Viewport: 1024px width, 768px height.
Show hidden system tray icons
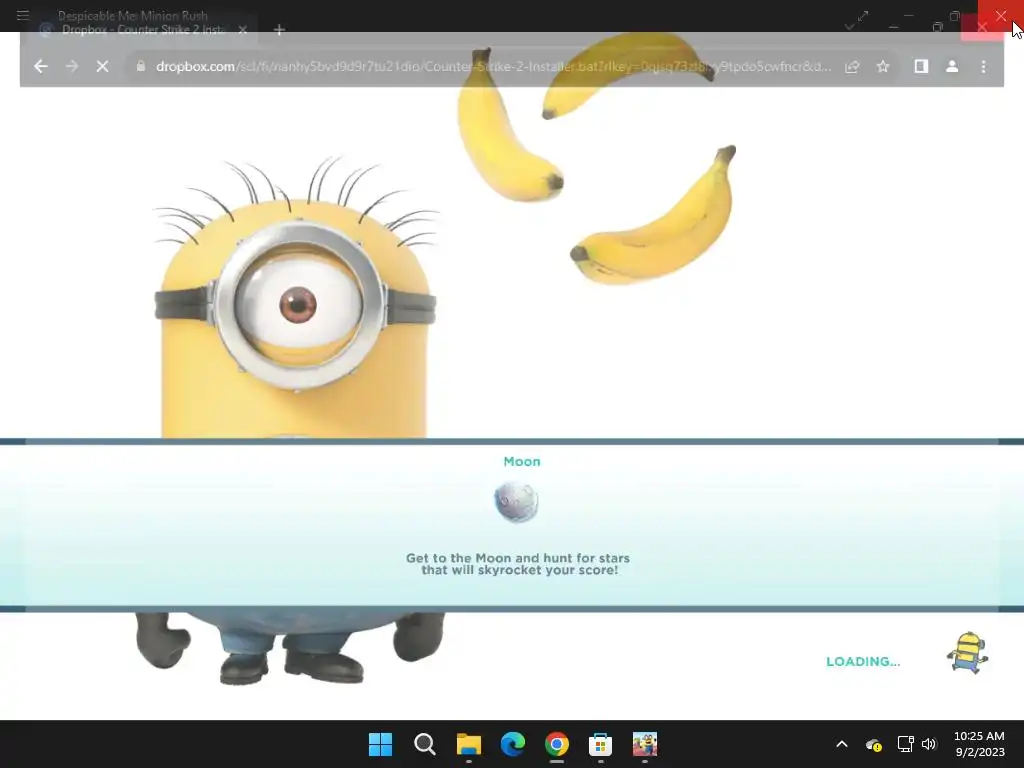[x=842, y=744]
